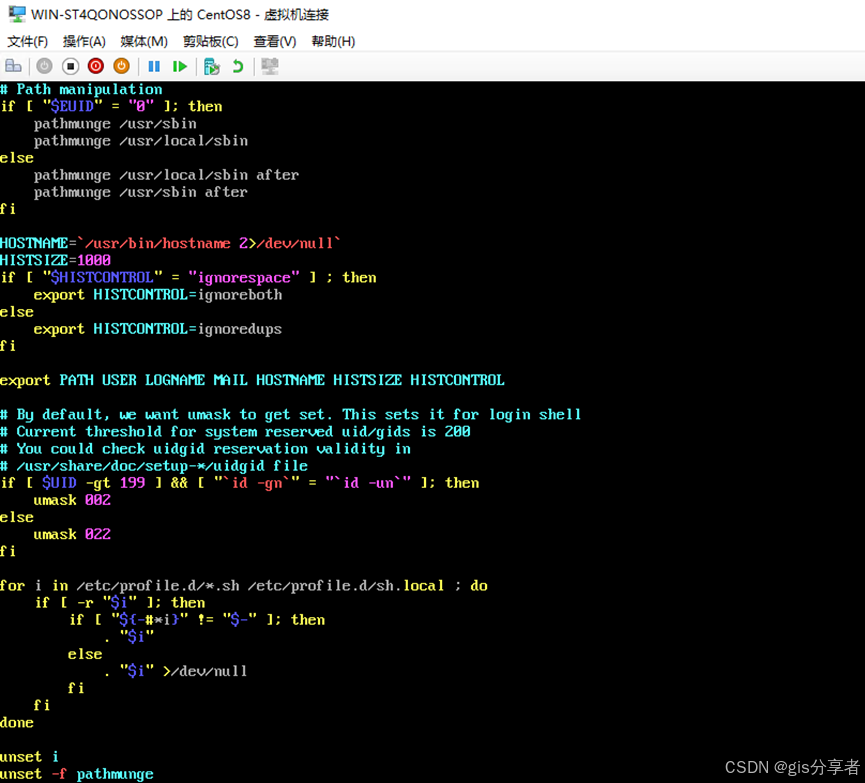Click 'export HISTCONTROL=ignoreboth' text
The image size is (865, 783).
pyautogui.click(x=158, y=295)
